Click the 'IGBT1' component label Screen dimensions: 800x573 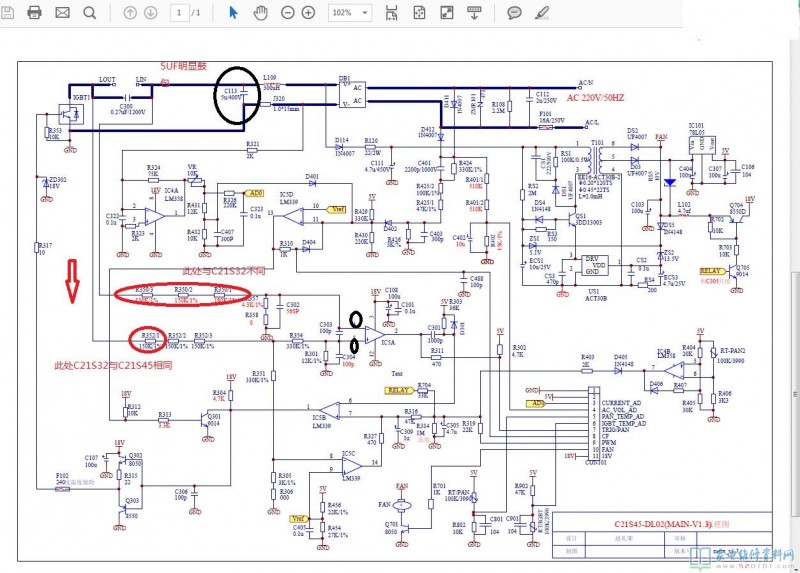pos(82,96)
